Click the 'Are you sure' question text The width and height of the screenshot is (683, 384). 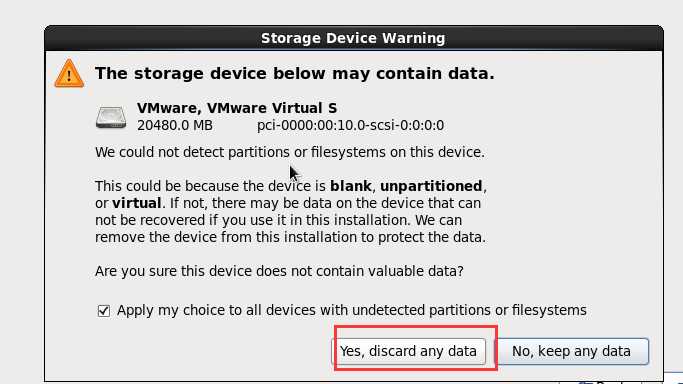pos(279,271)
